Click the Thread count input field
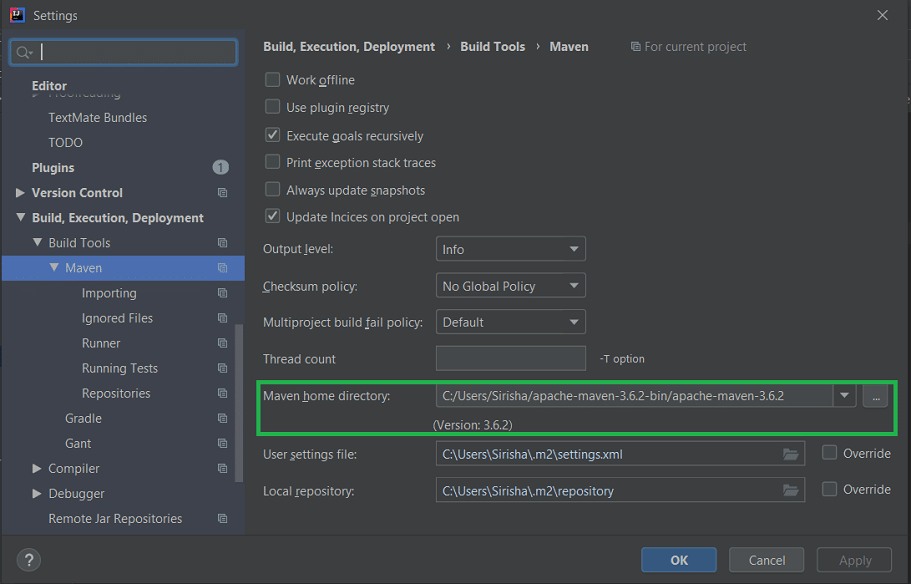 pos(511,358)
